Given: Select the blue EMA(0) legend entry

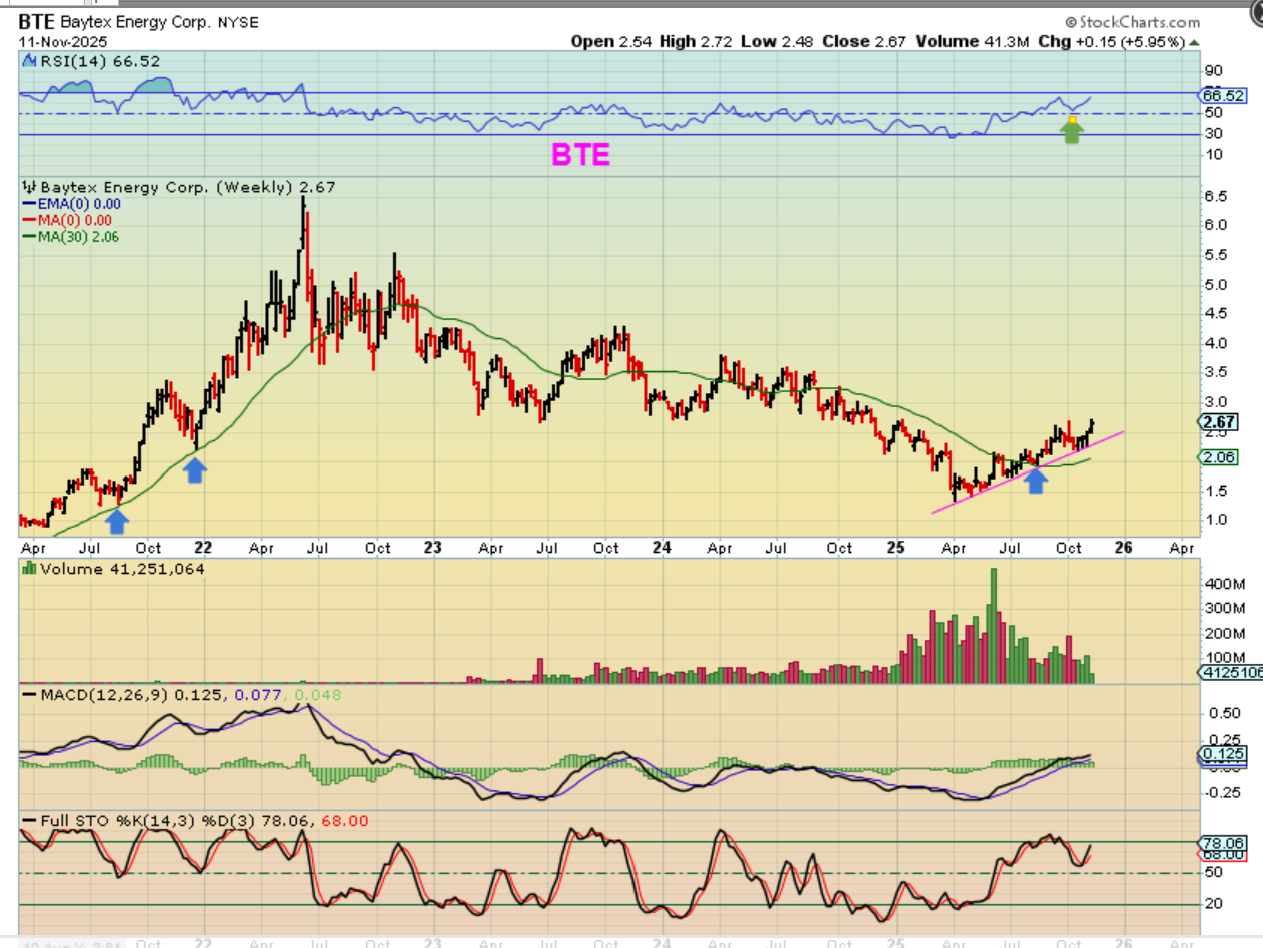Looking at the screenshot, I should click(70, 204).
